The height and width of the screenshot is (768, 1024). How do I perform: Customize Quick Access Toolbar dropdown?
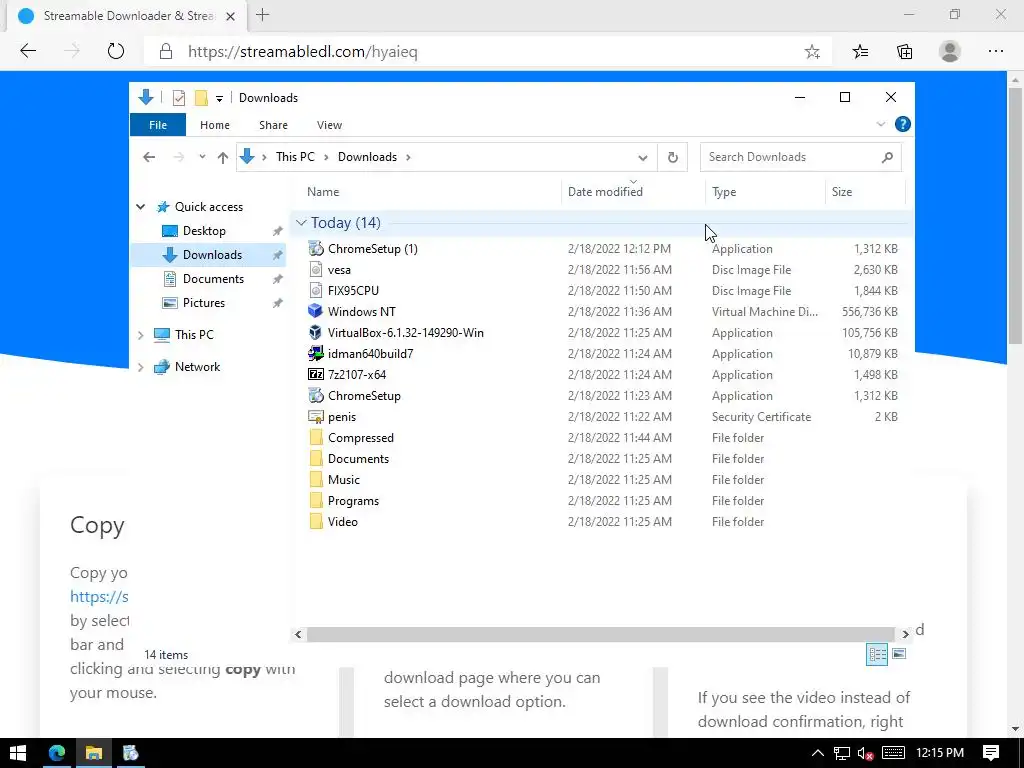click(219, 99)
